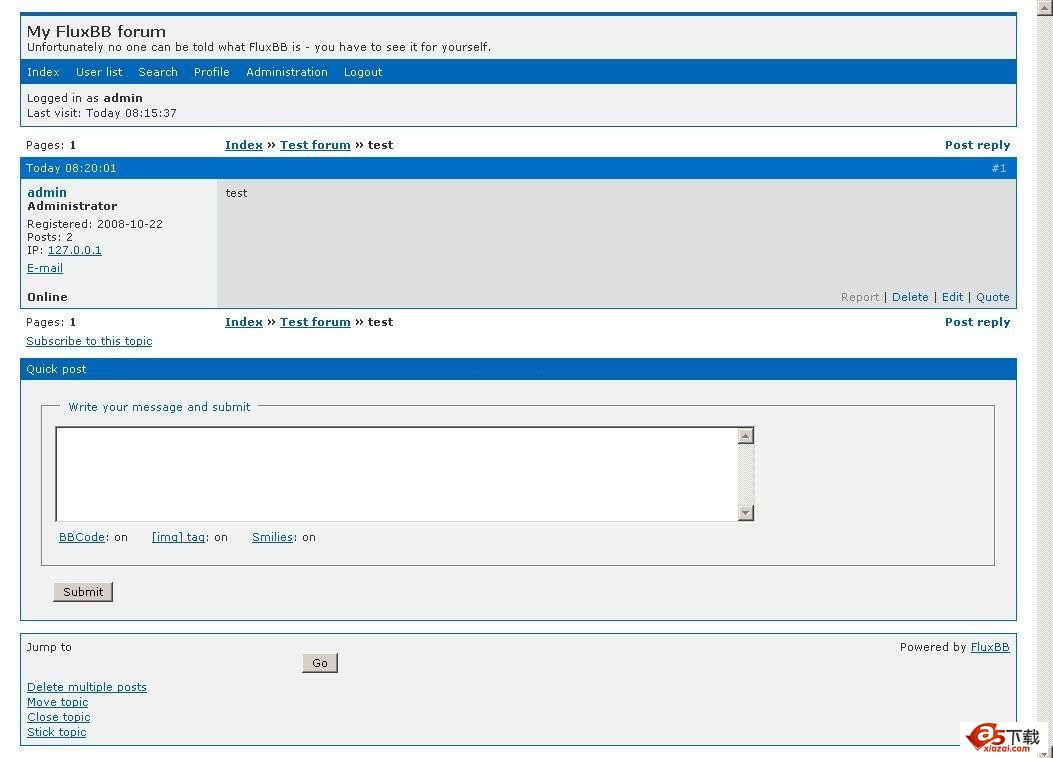Report the post using Report link
The height and width of the screenshot is (758, 1053).
click(860, 297)
